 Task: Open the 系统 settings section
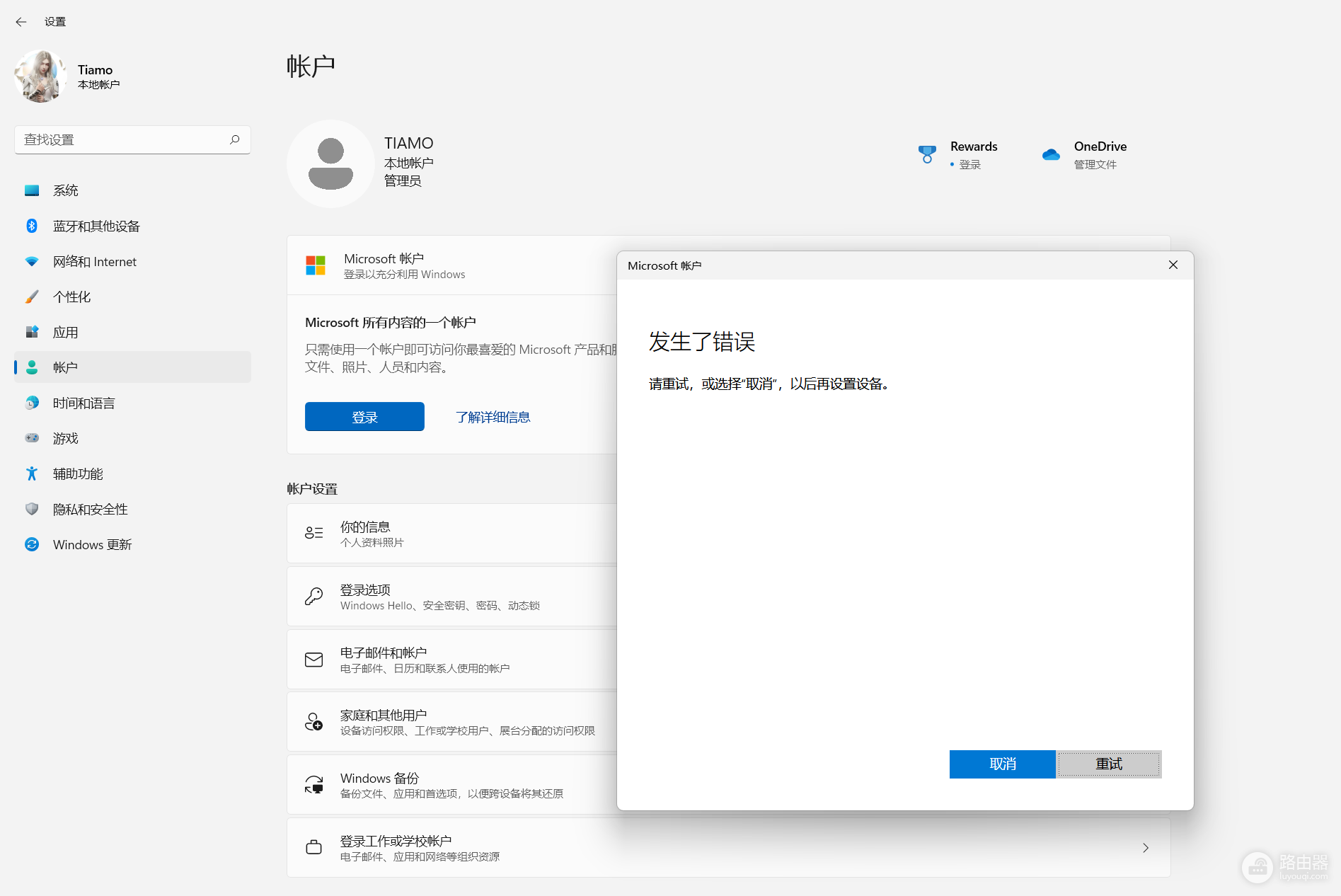[x=132, y=190]
